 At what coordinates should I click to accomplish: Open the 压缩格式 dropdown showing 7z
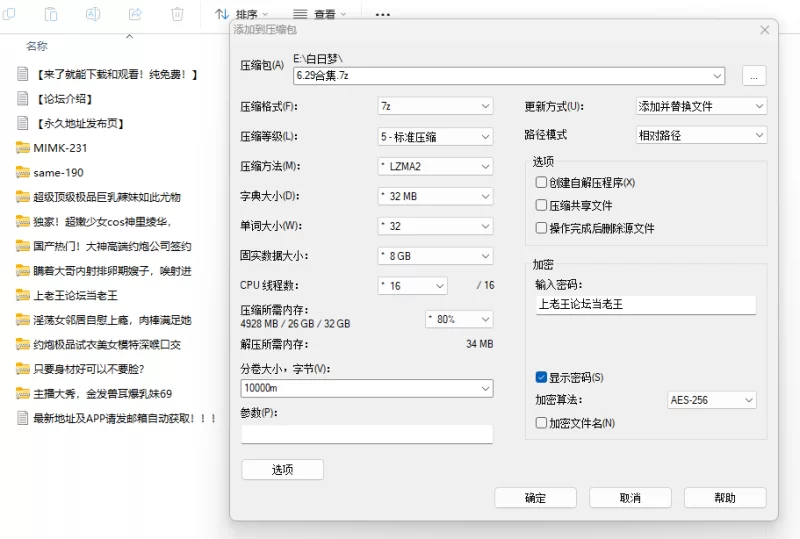[x=435, y=106]
